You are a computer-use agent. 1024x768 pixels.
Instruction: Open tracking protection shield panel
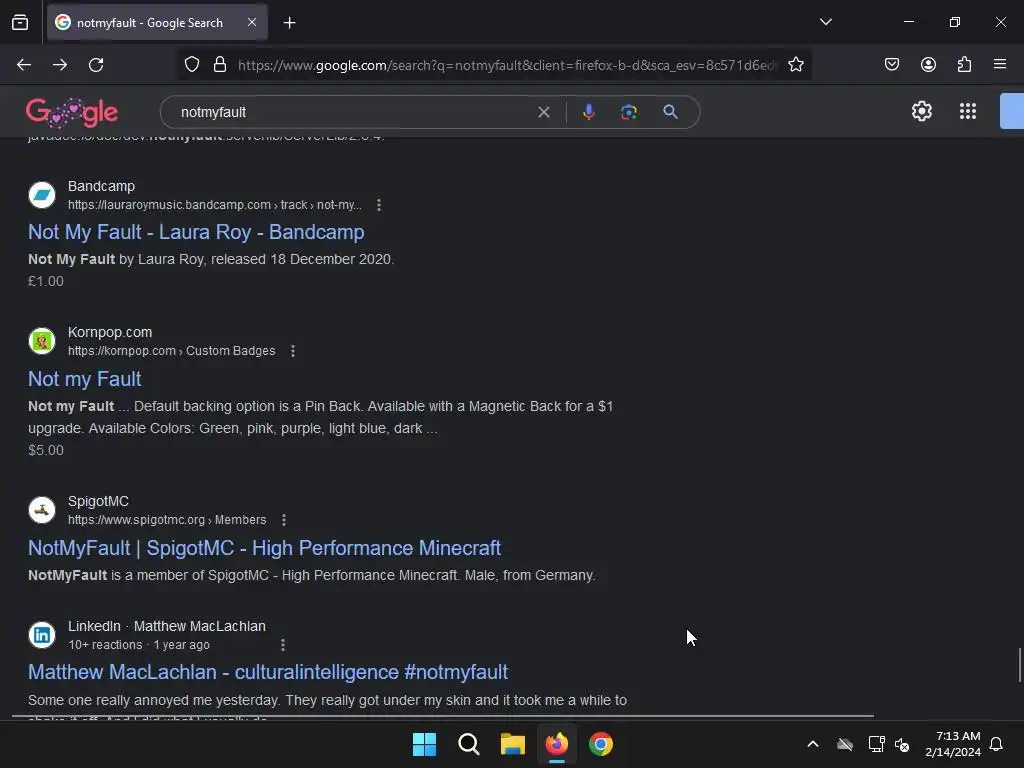(191, 65)
